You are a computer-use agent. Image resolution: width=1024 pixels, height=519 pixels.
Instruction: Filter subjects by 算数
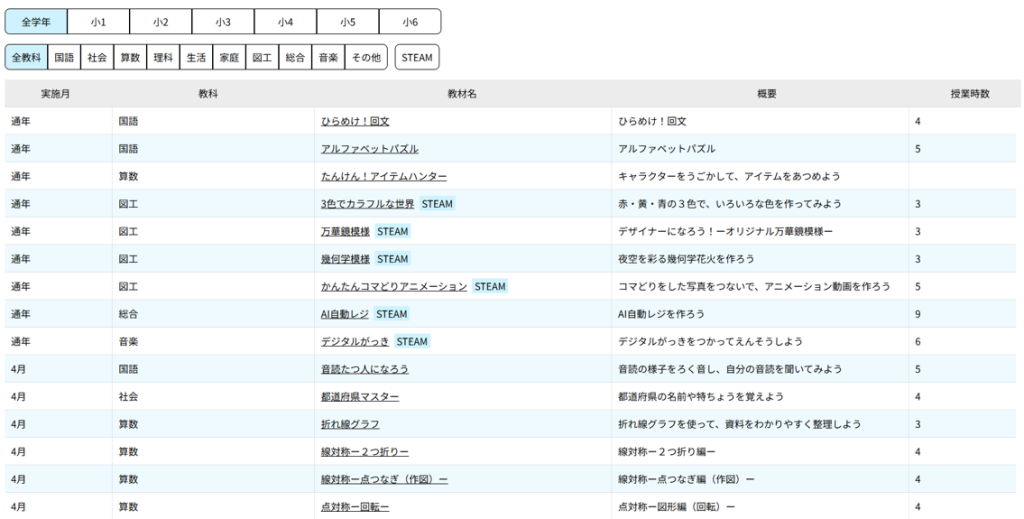130,58
